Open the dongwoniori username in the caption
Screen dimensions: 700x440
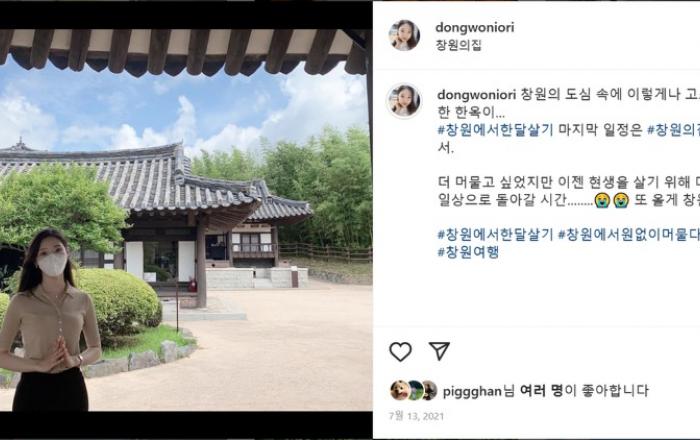(x=476, y=95)
